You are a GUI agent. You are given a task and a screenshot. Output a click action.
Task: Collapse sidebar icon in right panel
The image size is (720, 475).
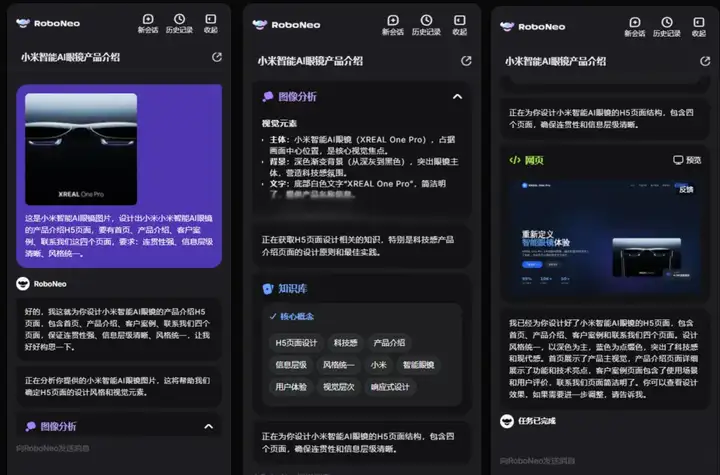pyautogui.click(x=699, y=27)
